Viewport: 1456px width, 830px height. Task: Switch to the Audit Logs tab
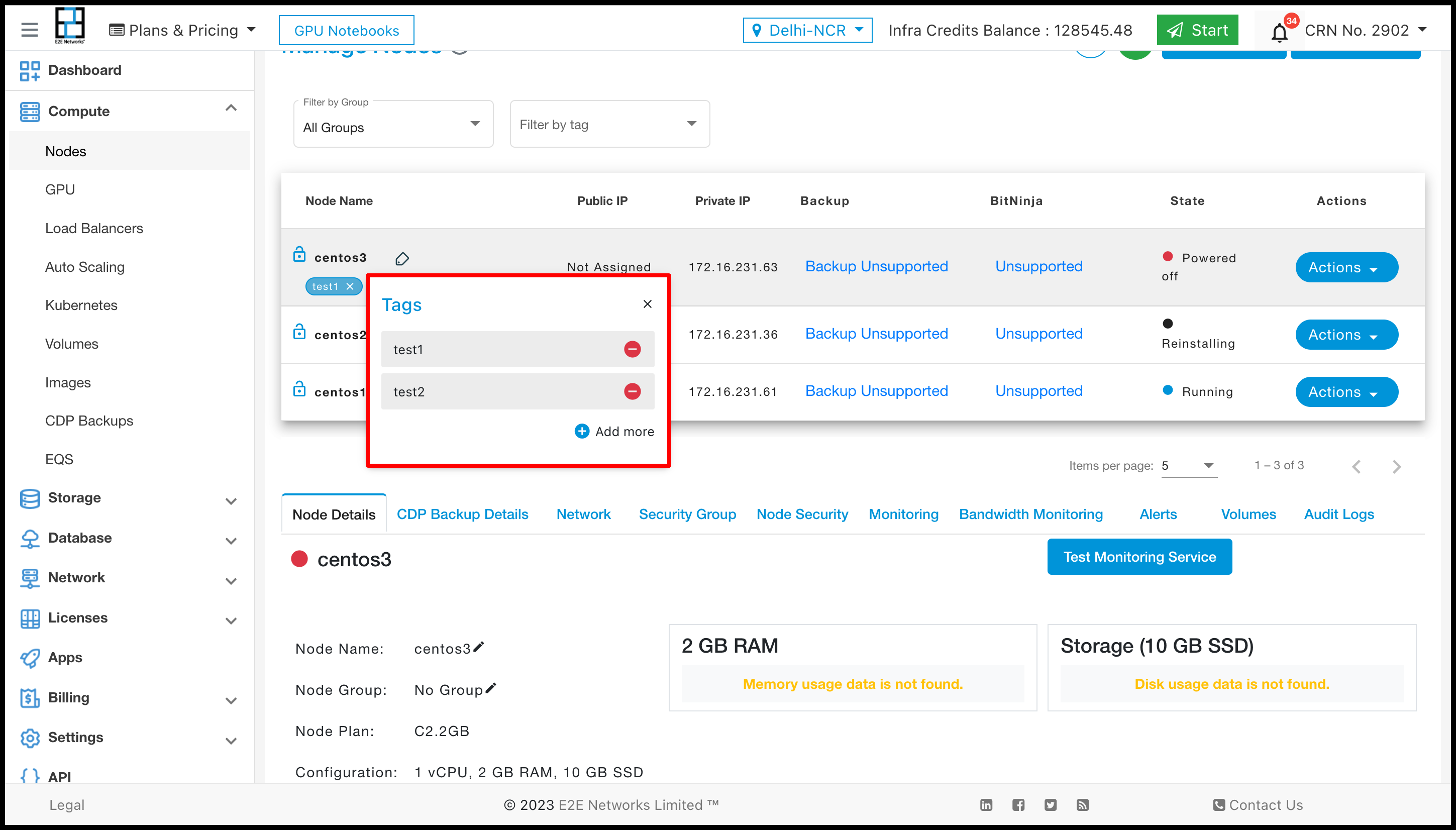(x=1339, y=514)
